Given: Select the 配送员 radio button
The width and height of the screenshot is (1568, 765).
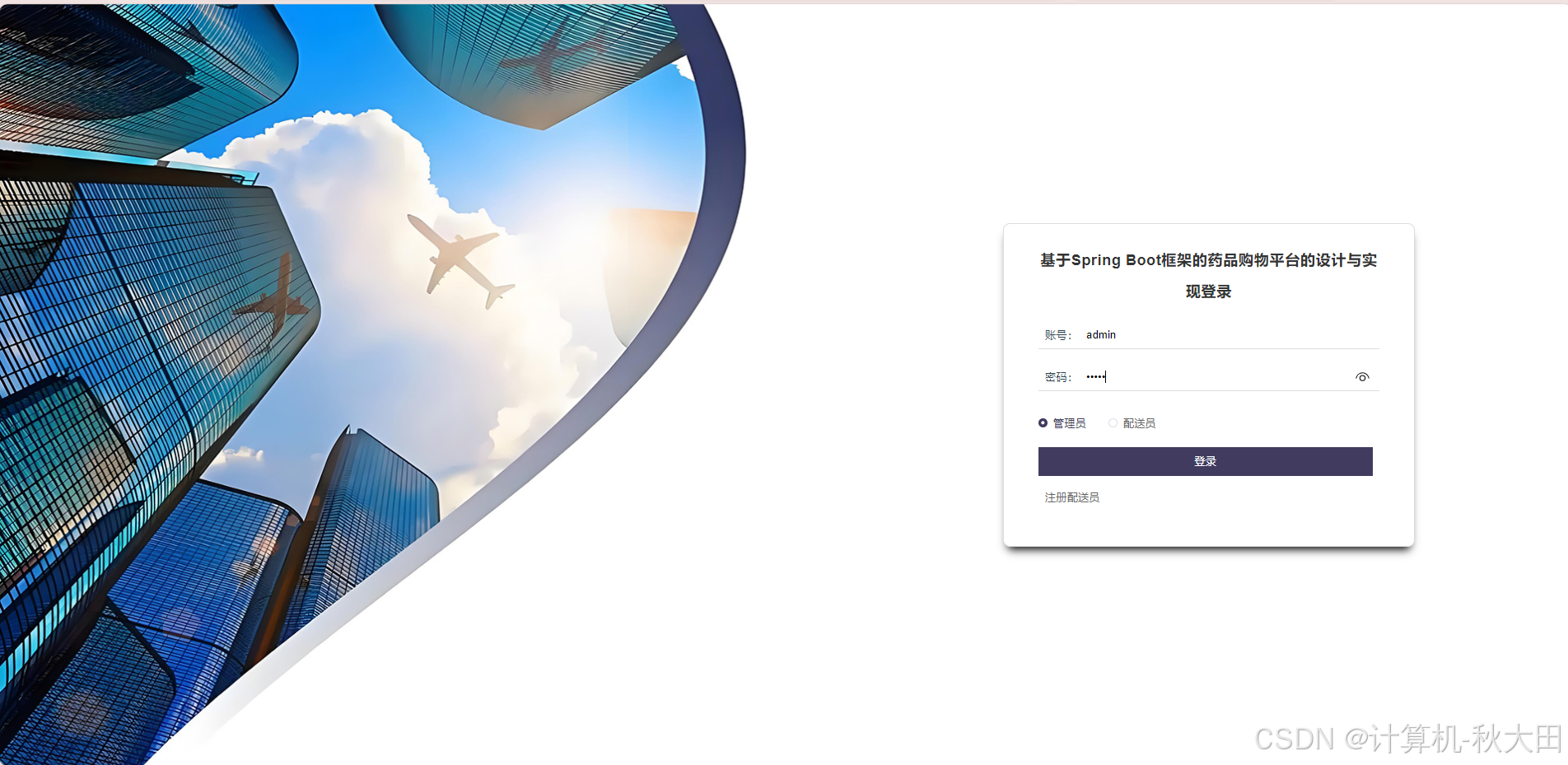Looking at the screenshot, I should (1113, 423).
